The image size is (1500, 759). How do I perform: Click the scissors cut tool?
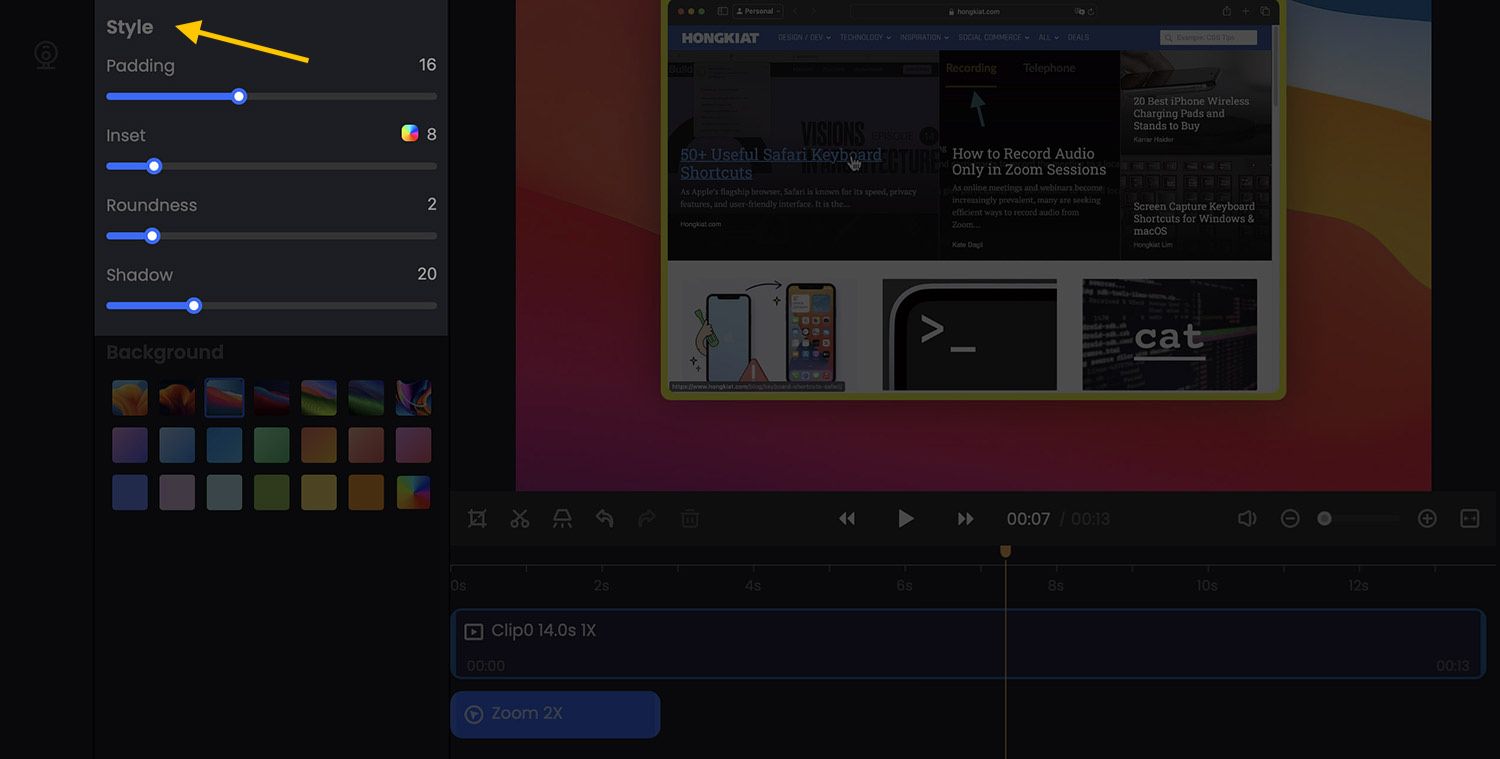click(520, 518)
